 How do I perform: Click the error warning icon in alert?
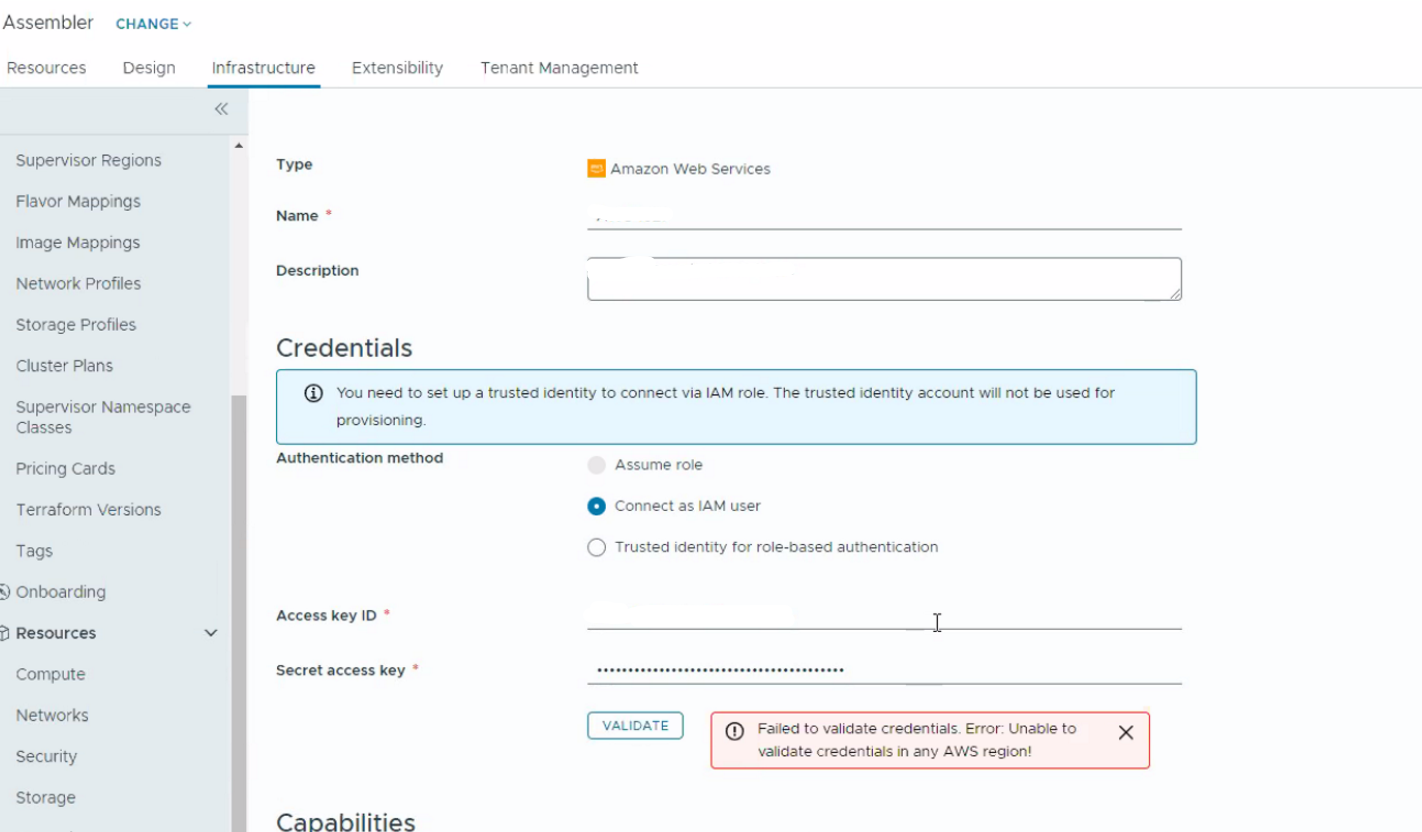(x=735, y=730)
